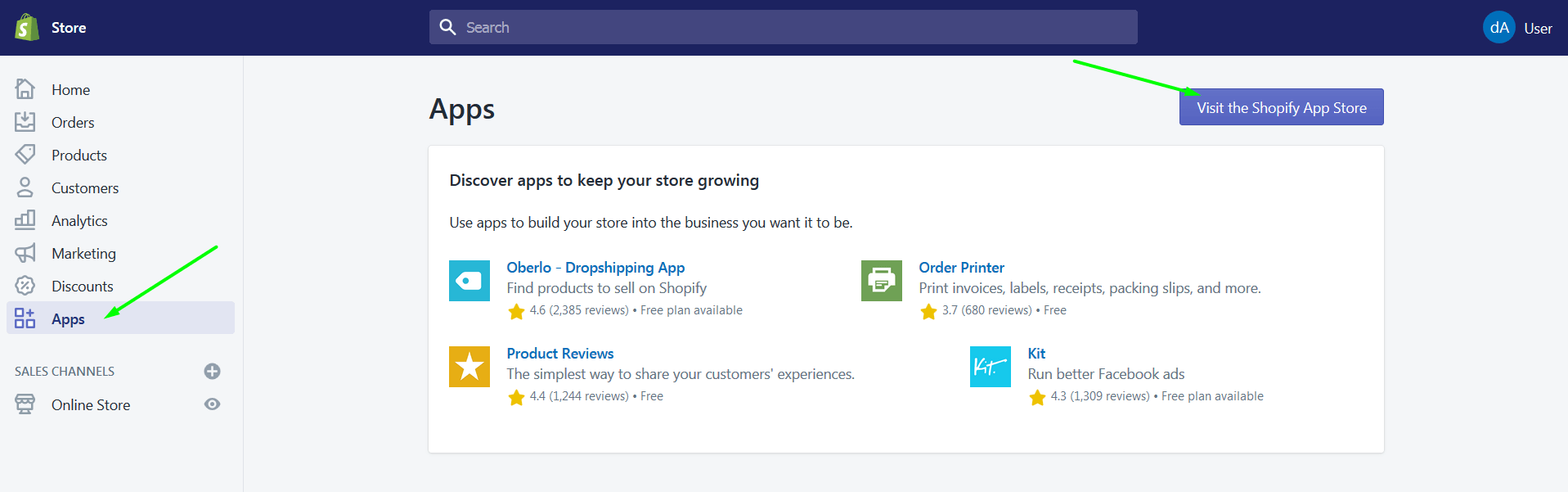The height and width of the screenshot is (492, 1568).
Task: Click the Kit app icon
Action: [990, 367]
